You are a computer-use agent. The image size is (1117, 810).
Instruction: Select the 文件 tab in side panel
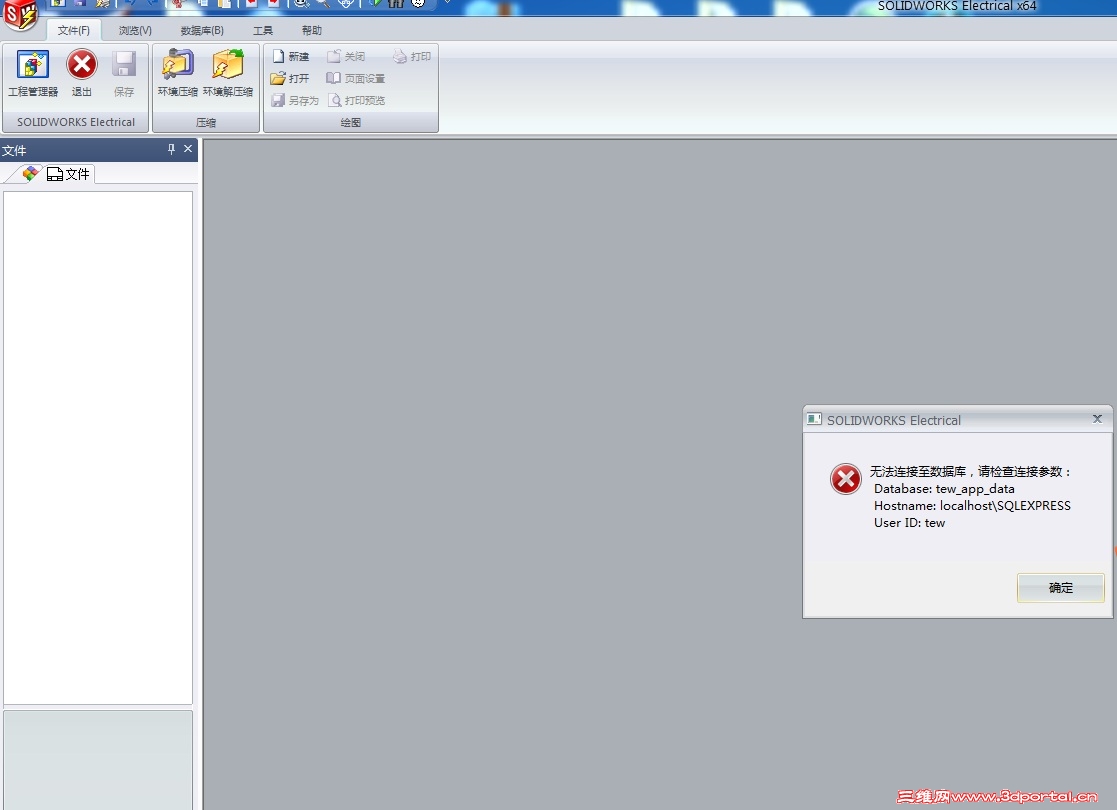68,174
